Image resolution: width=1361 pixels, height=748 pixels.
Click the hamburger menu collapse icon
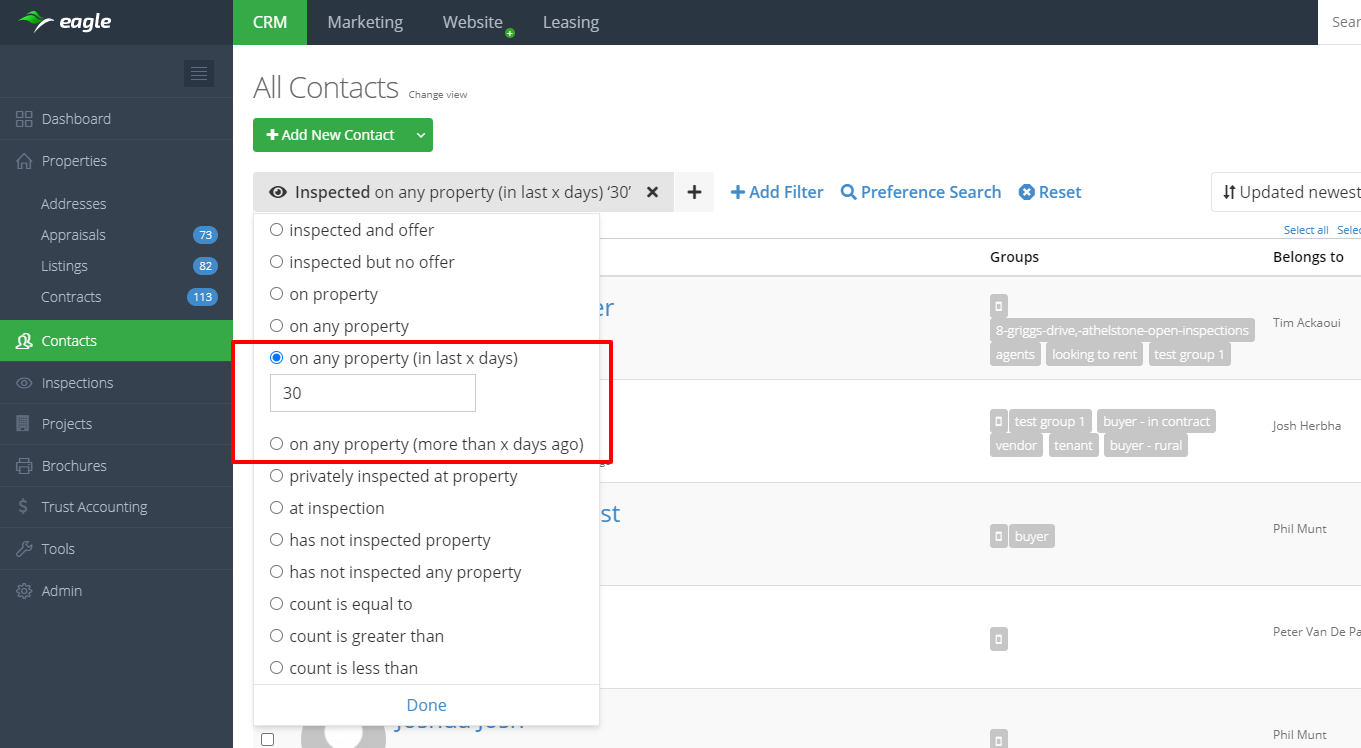pyautogui.click(x=198, y=73)
